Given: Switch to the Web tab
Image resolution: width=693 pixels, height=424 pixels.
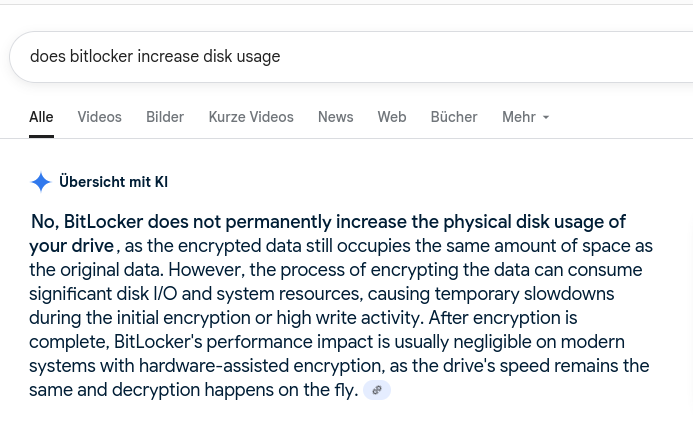Looking at the screenshot, I should click(392, 117).
